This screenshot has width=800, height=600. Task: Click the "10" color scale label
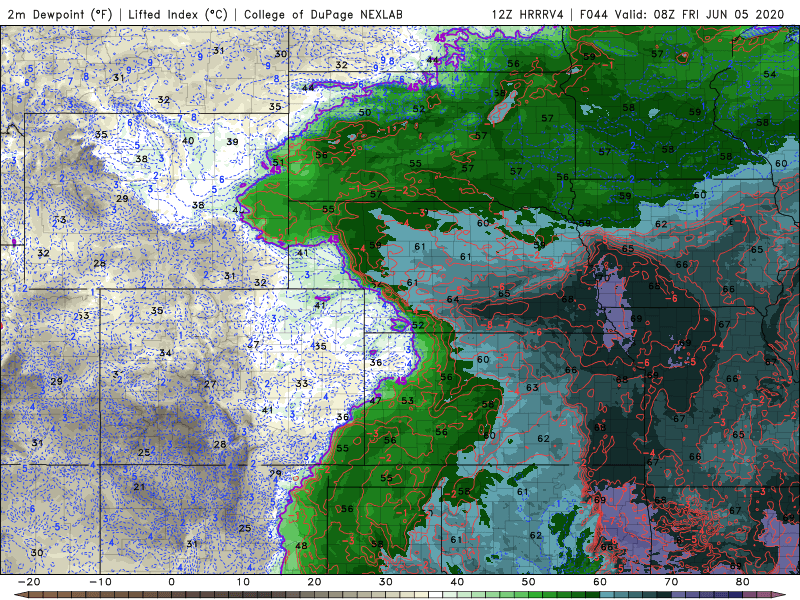point(243,582)
